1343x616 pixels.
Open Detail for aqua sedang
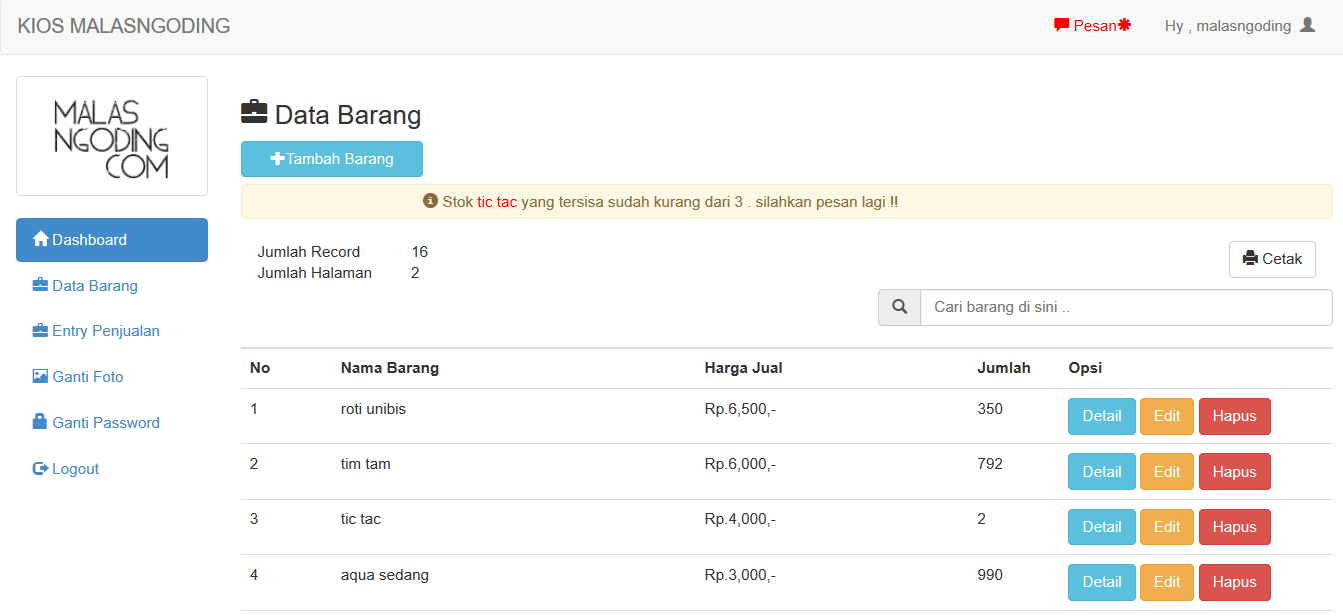(1101, 582)
